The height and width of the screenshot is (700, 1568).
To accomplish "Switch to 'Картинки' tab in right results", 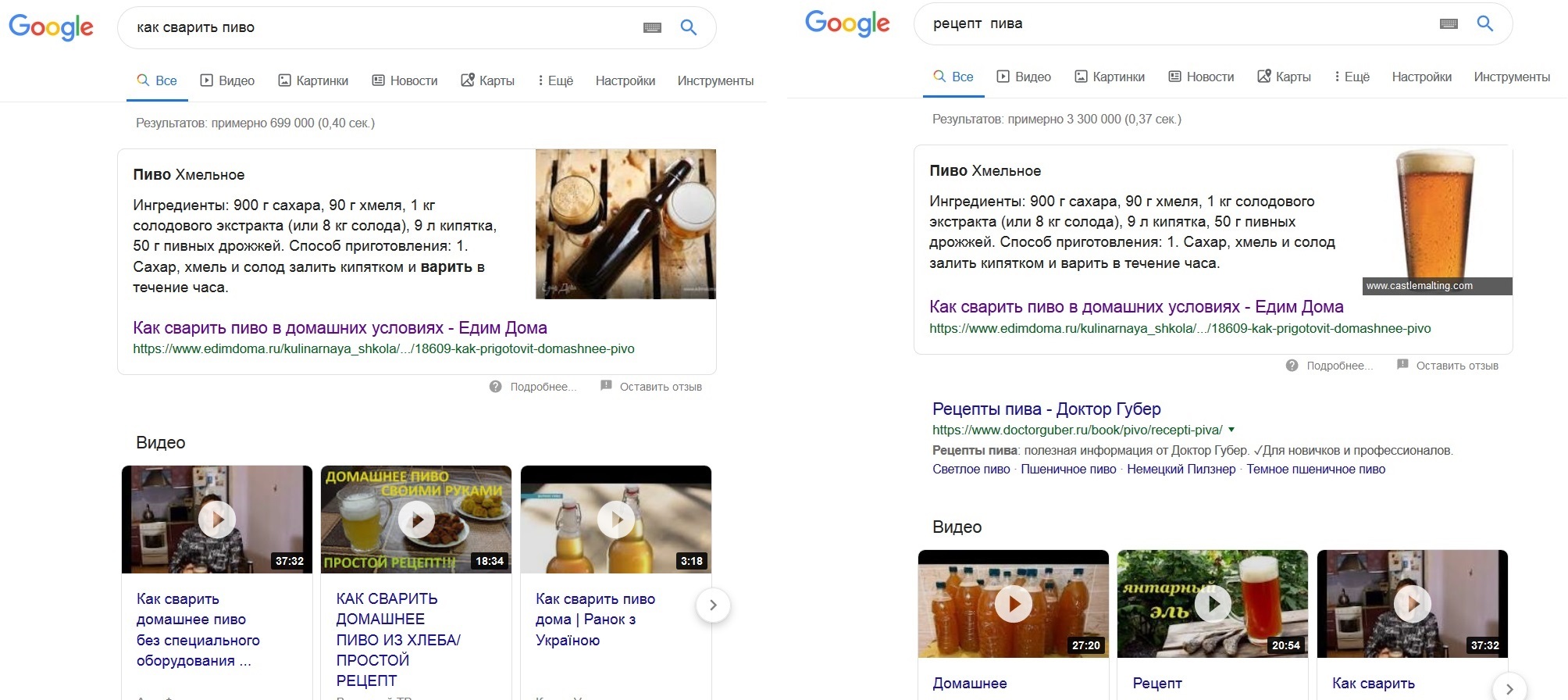I will pyautogui.click(x=1110, y=77).
